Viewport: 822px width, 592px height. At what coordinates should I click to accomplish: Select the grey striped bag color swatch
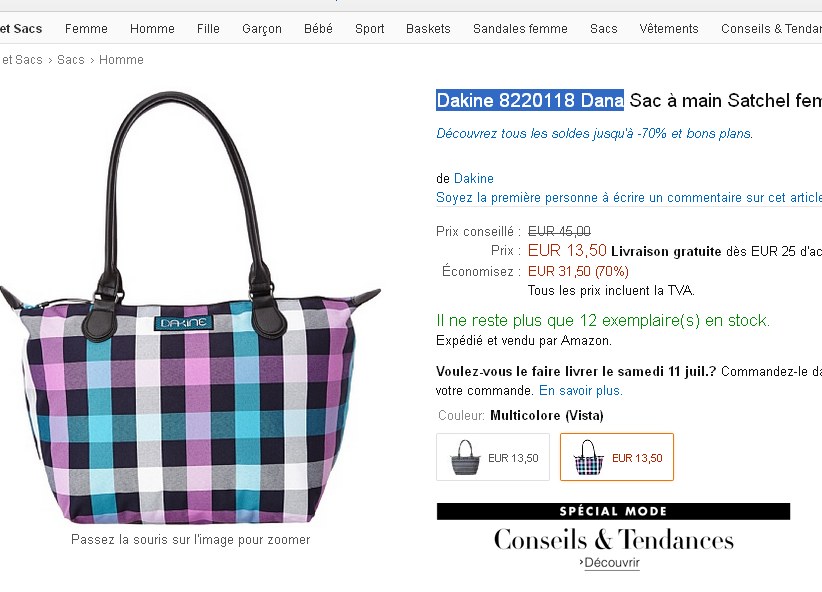(x=493, y=457)
